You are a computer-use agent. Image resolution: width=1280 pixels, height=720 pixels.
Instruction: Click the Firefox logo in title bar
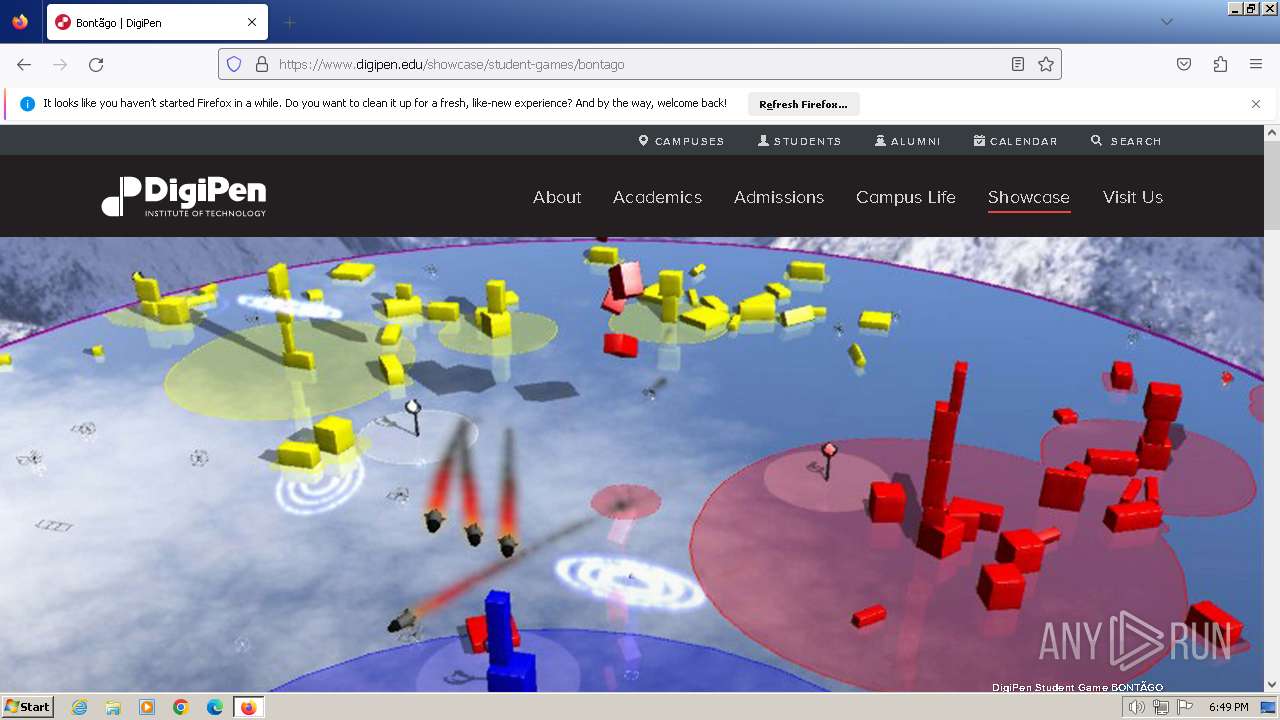[20, 22]
